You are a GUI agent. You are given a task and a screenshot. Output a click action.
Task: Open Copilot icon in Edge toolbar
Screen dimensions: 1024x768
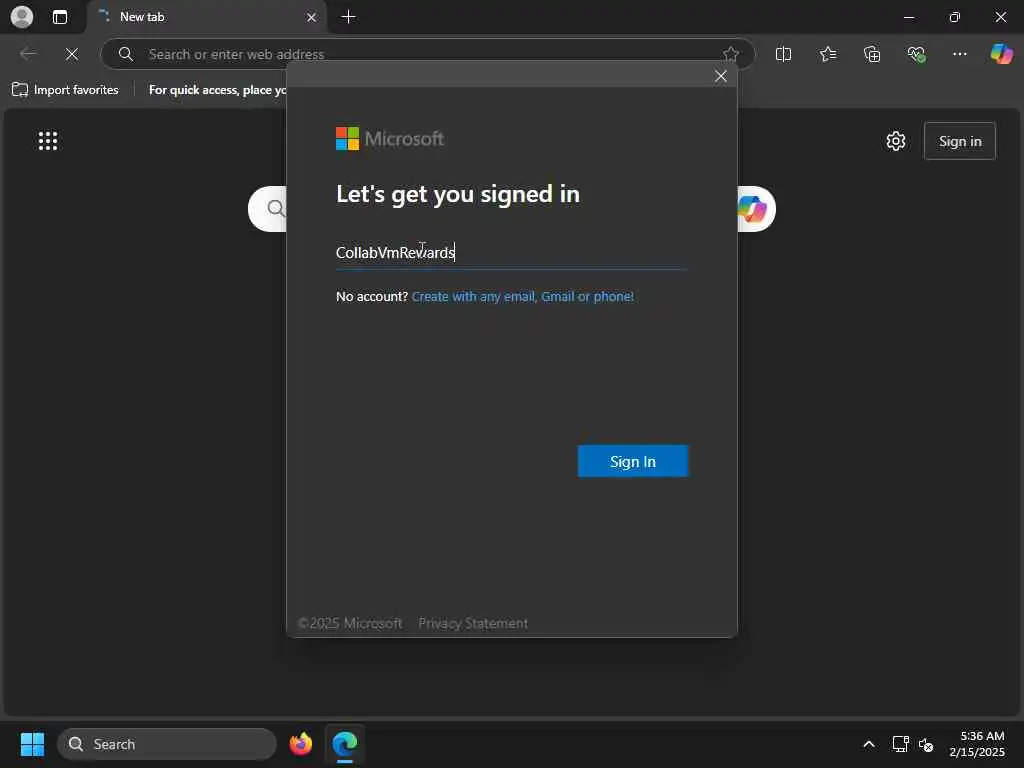pos(1001,54)
